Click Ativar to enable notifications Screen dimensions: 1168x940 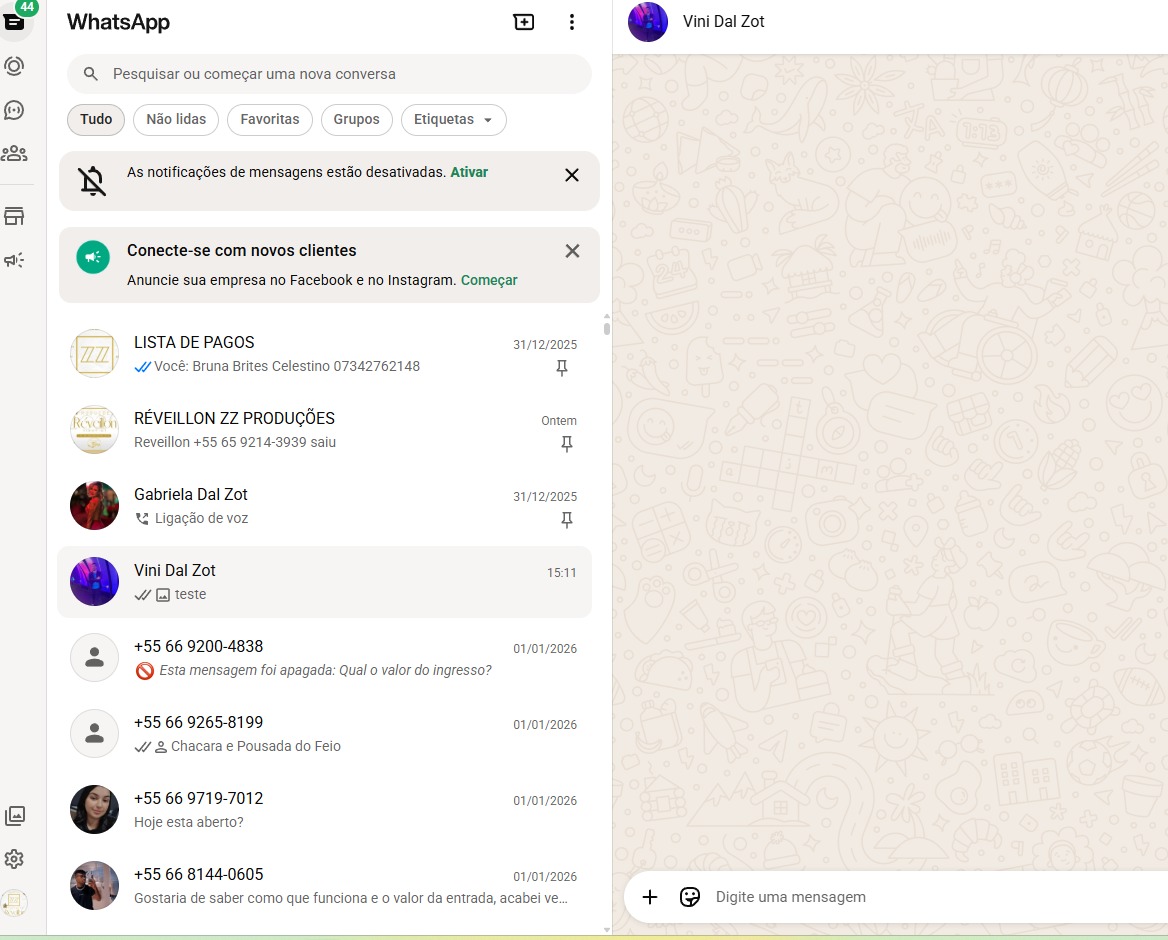[469, 172]
